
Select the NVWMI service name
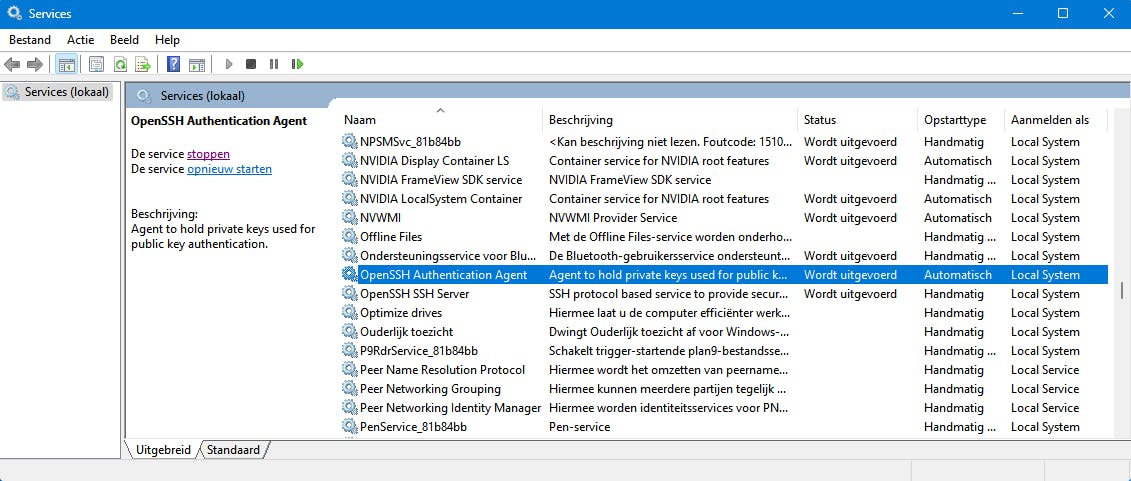[380, 217]
